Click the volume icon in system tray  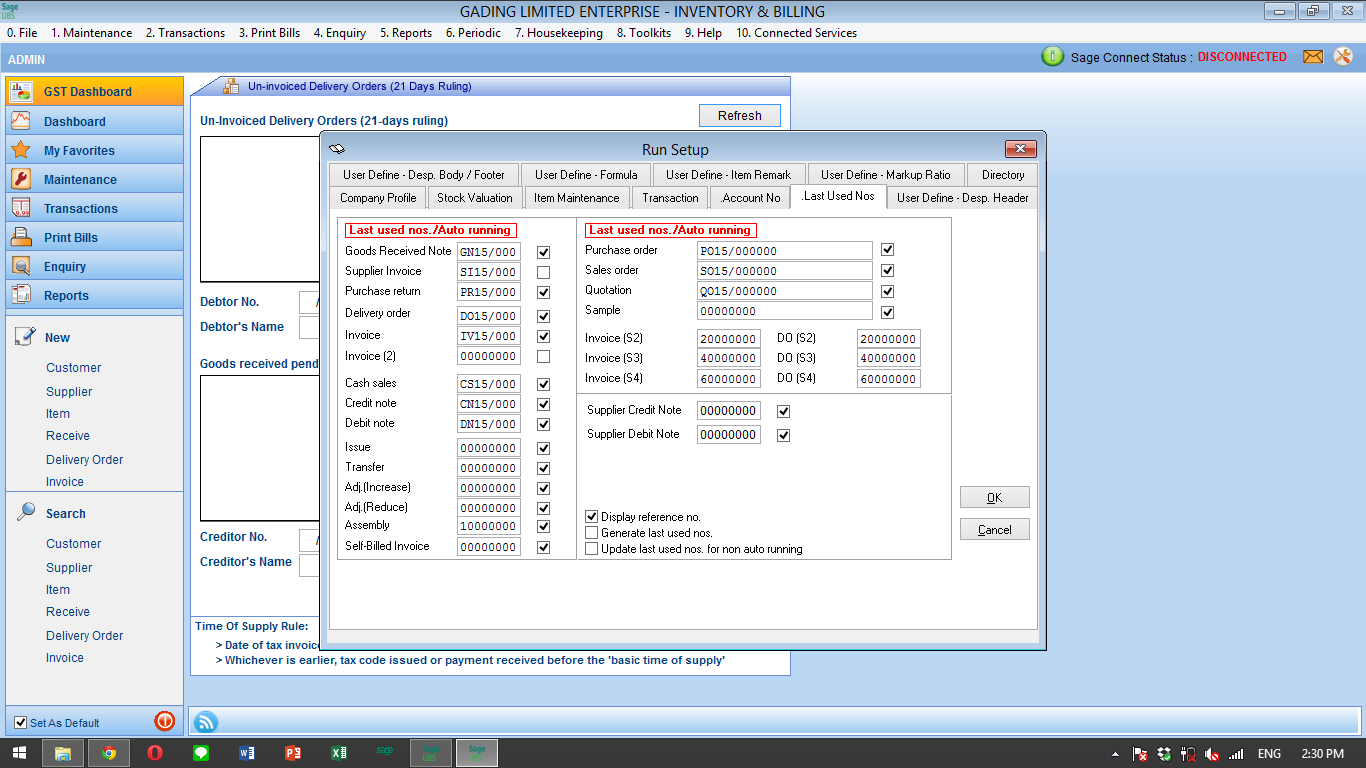coord(1212,753)
